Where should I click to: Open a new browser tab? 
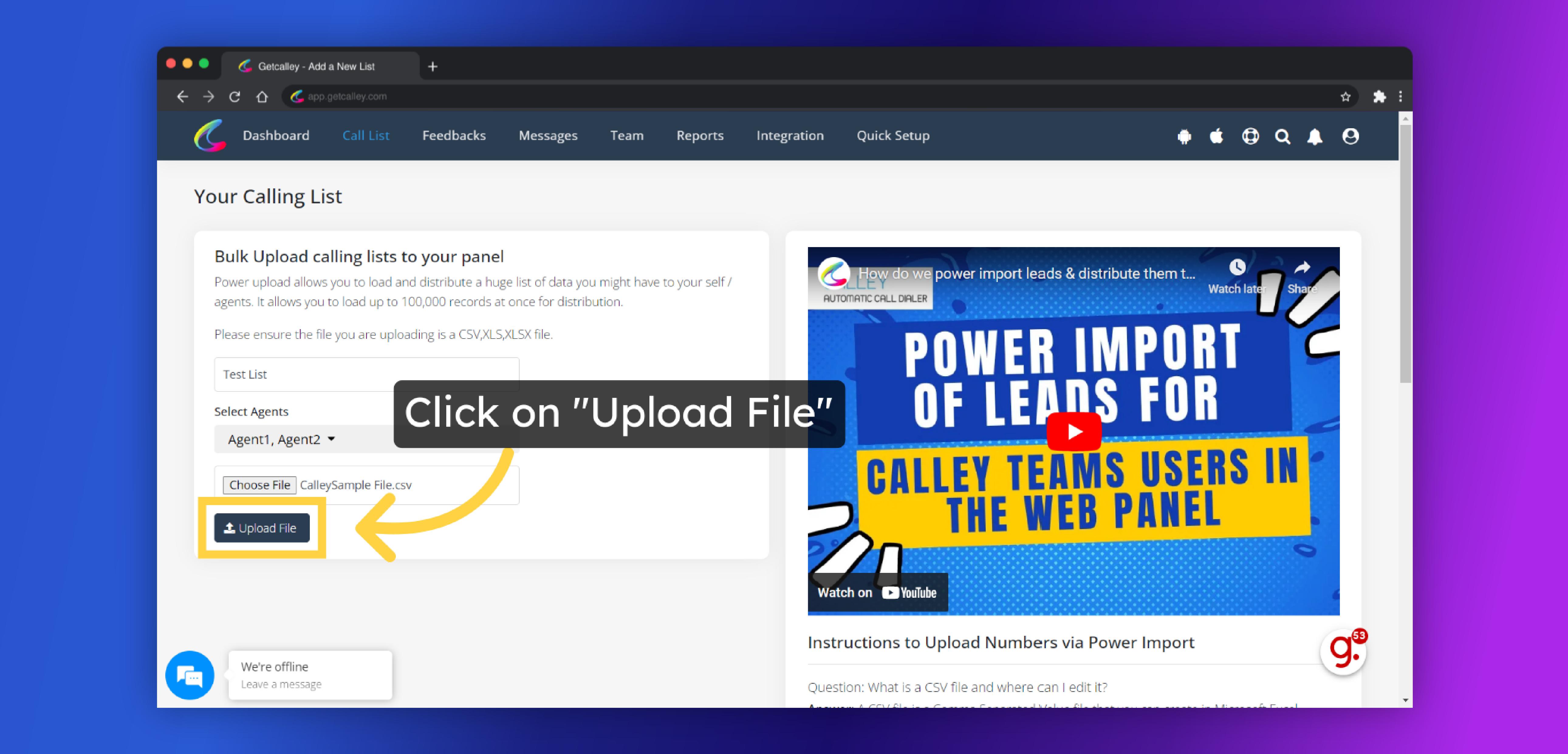click(x=433, y=66)
